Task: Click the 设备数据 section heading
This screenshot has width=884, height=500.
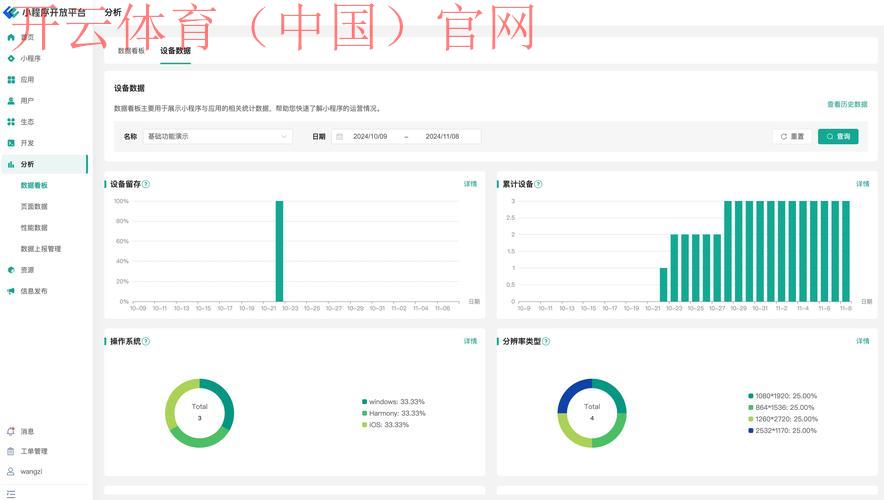Action: (129, 88)
